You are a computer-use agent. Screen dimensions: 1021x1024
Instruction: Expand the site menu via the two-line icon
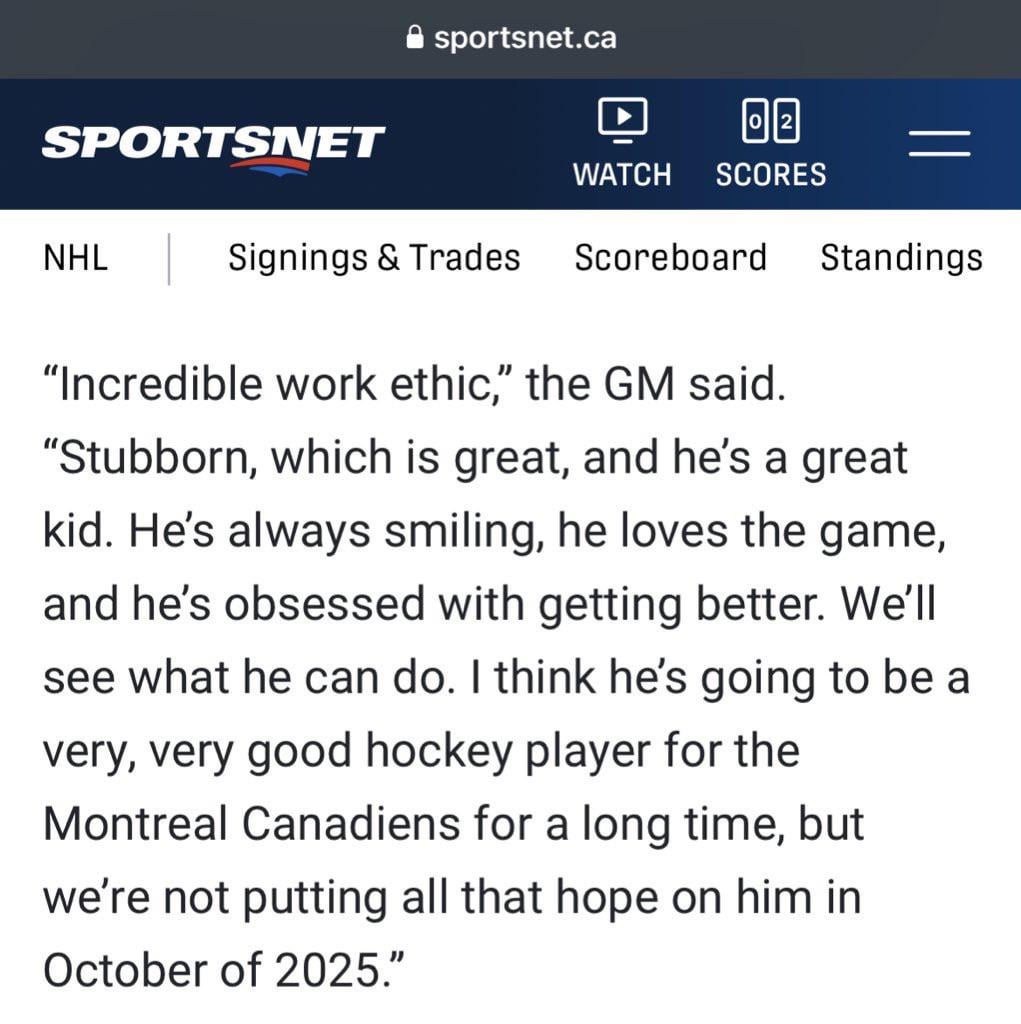[939, 144]
